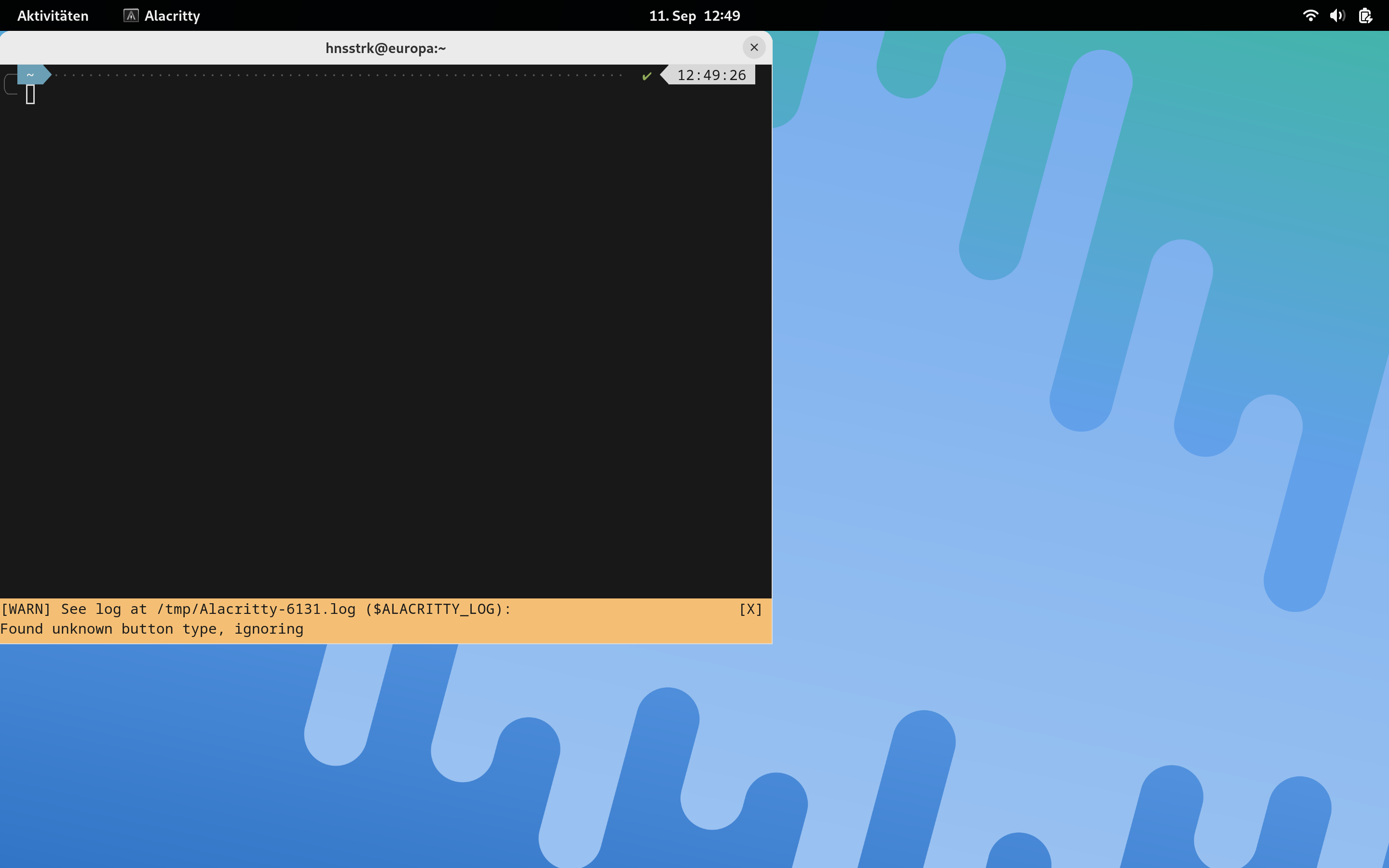Click the dotted separator line in the prompt
1389x868 pixels.
point(344,74)
